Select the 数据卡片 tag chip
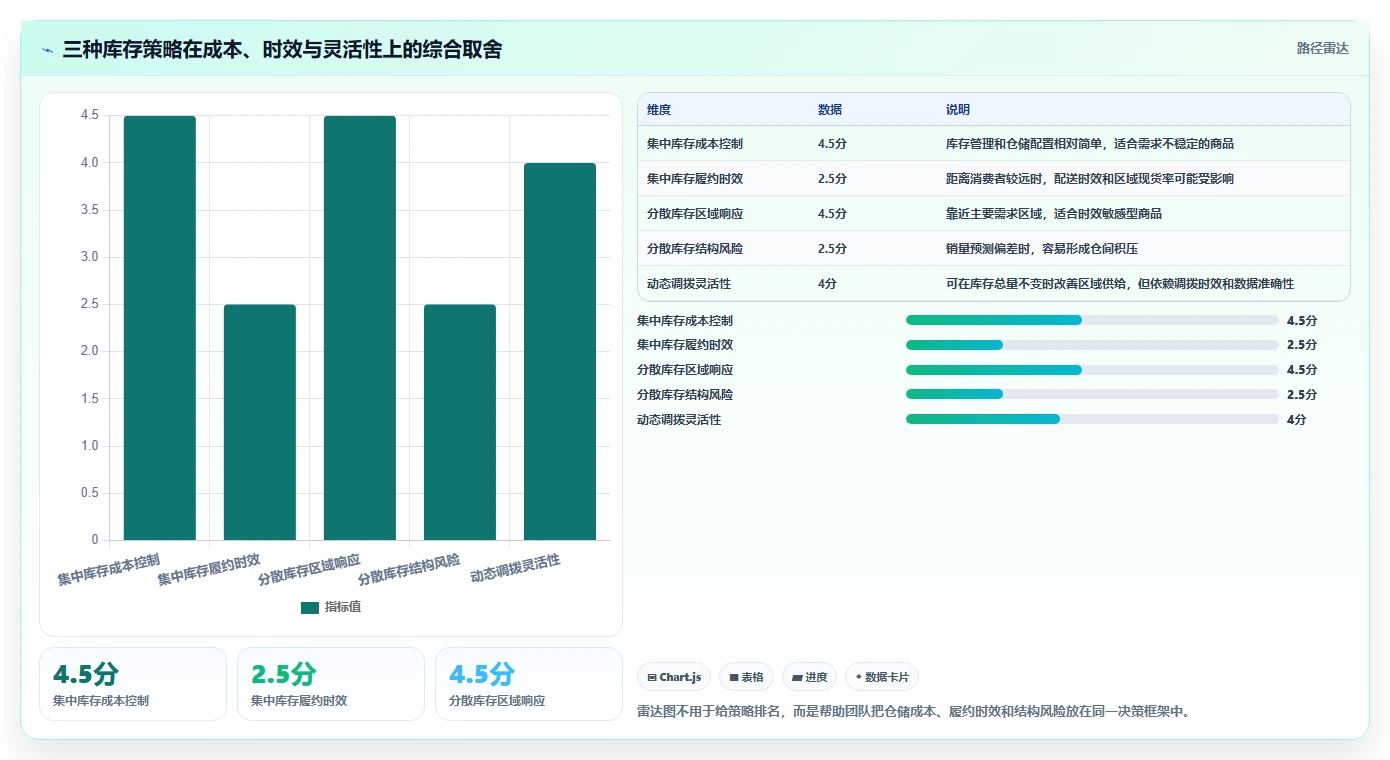Viewport: 1390px width, 760px height. click(882, 677)
